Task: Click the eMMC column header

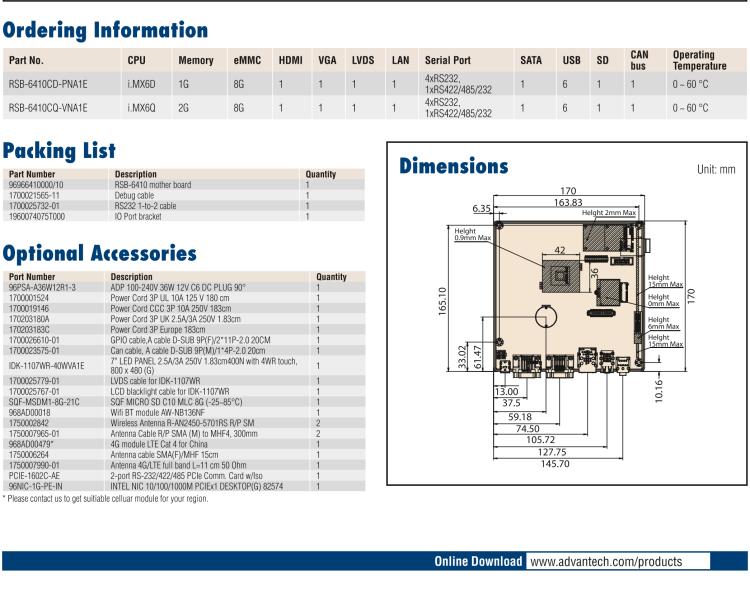Action: [246, 61]
